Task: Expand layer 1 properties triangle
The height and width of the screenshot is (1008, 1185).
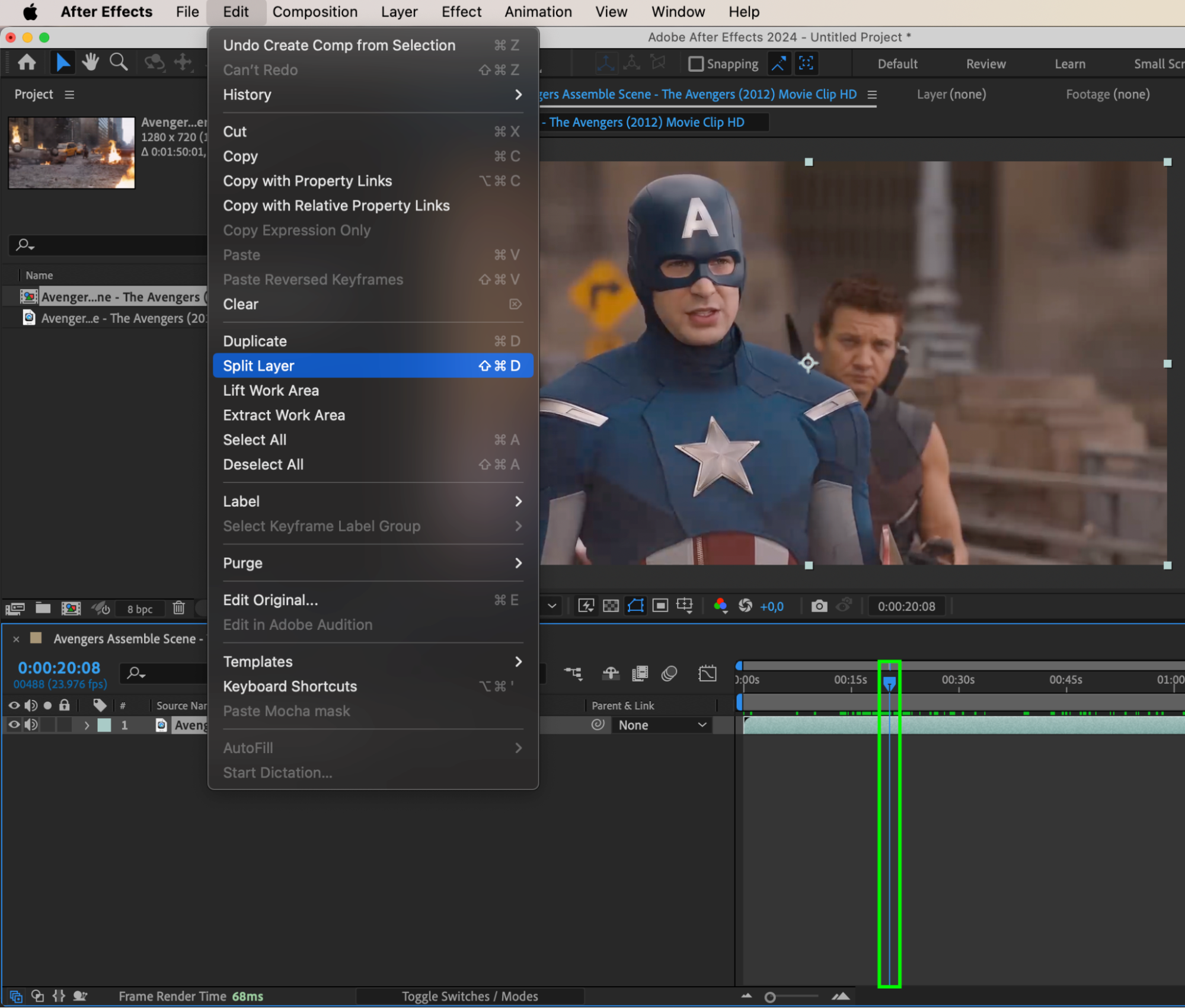Action: point(87,725)
